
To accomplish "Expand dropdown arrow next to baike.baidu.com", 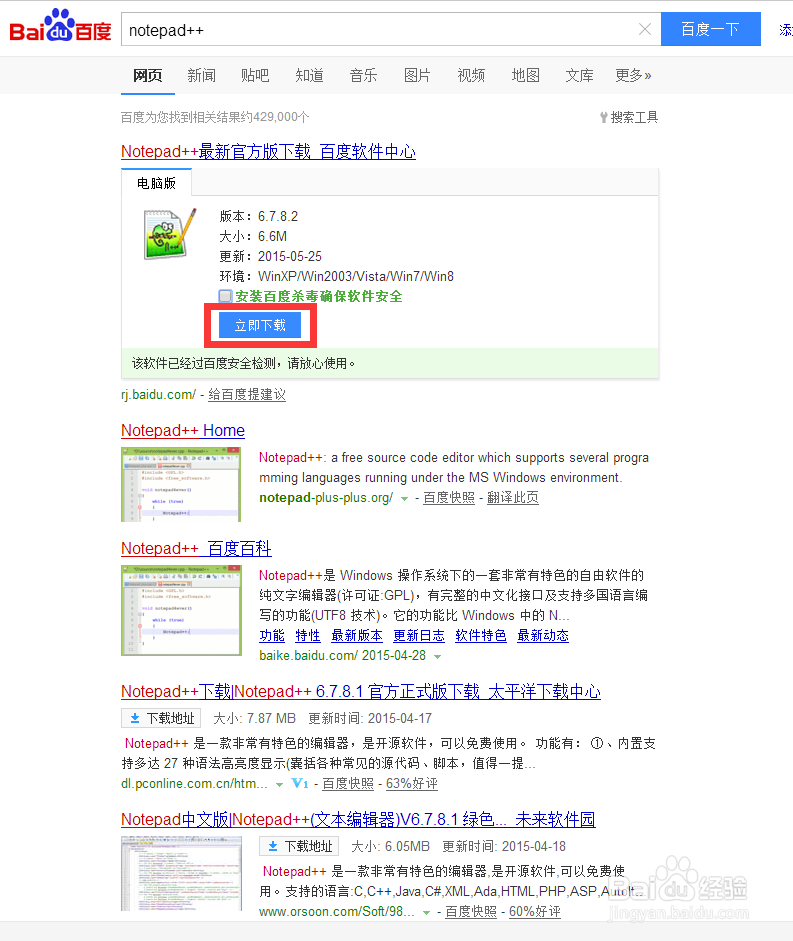I will click(x=438, y=657).
